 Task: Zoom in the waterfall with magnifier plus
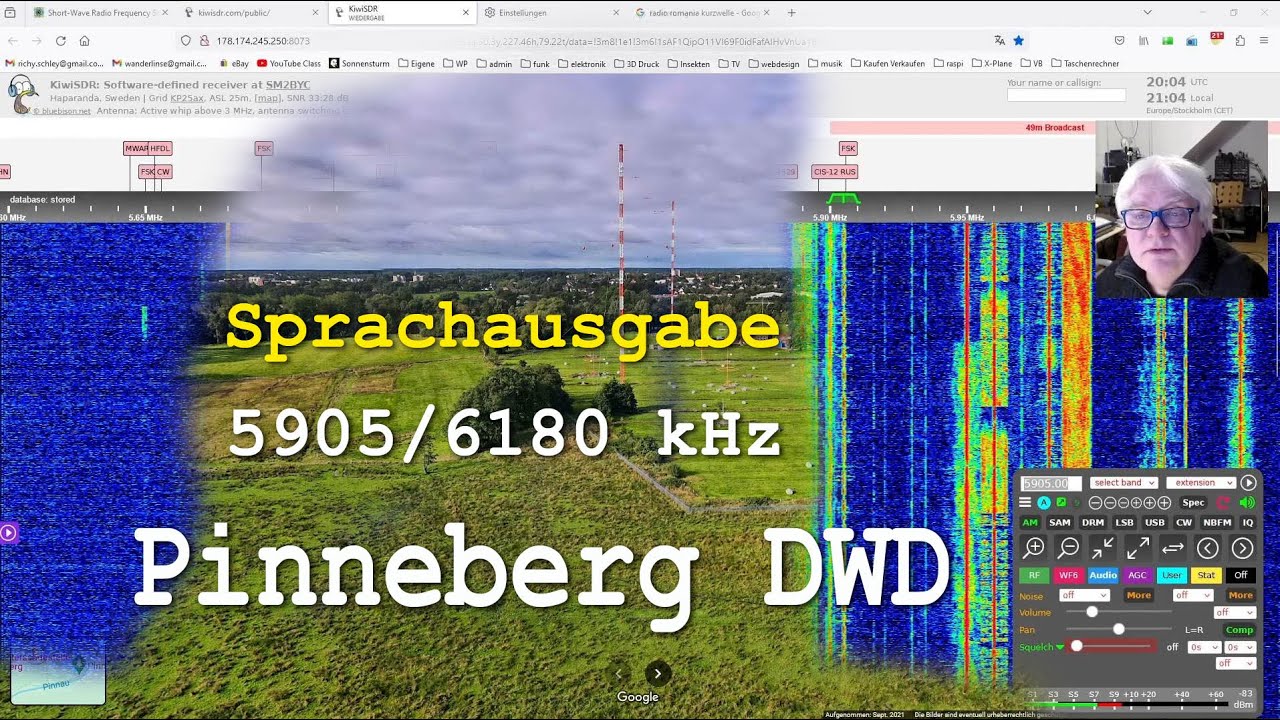coord(1035,548)
